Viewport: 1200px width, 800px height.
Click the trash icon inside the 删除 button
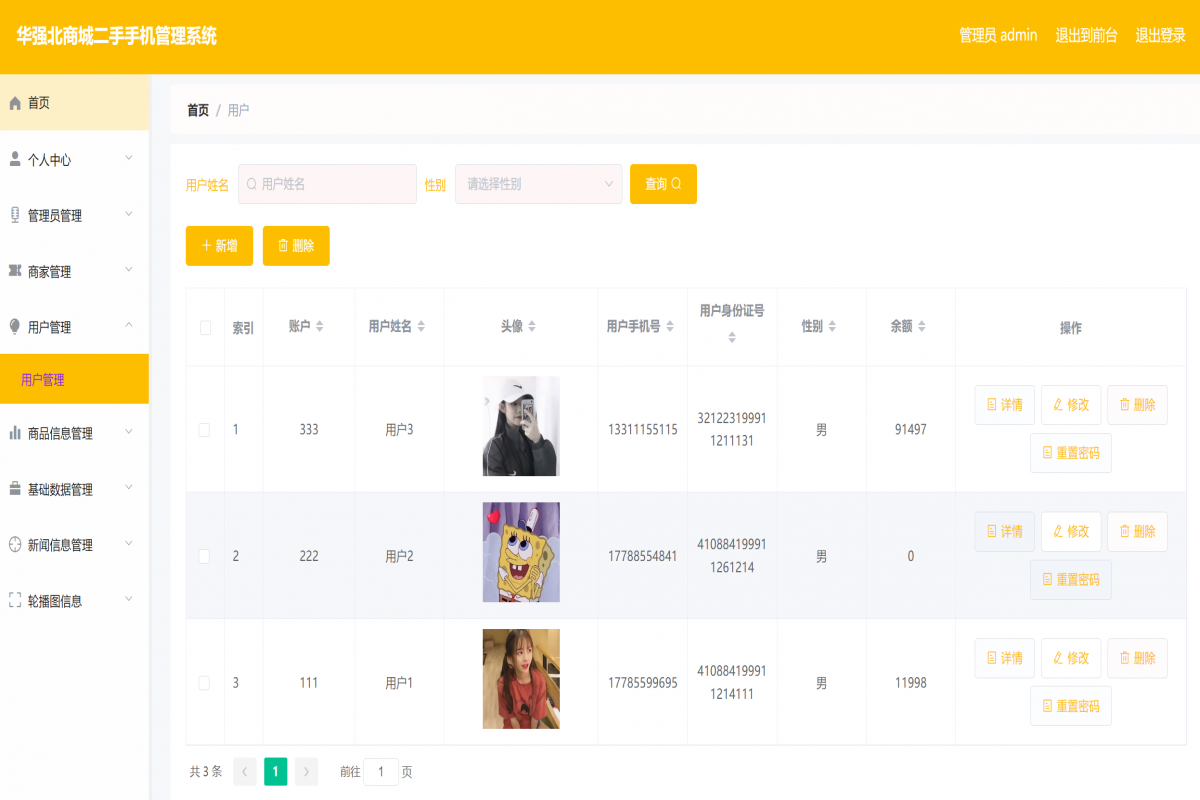point(283,245)
